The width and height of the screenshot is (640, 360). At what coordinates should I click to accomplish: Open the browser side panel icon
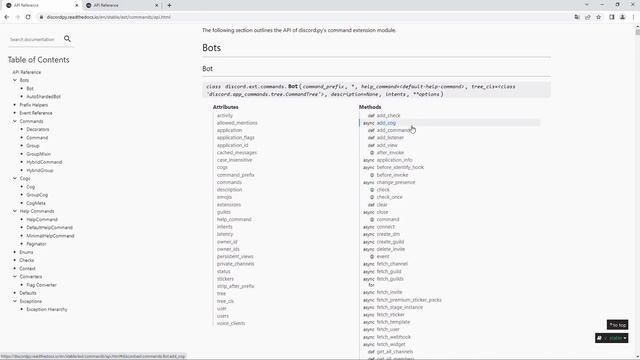click(x=611, y=17)
